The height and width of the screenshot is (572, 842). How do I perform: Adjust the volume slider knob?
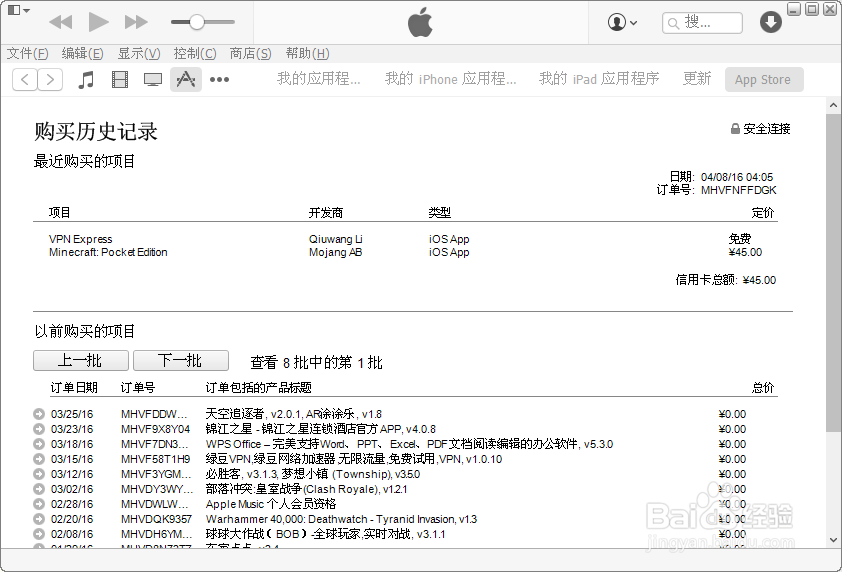click(x=197, y=22)
